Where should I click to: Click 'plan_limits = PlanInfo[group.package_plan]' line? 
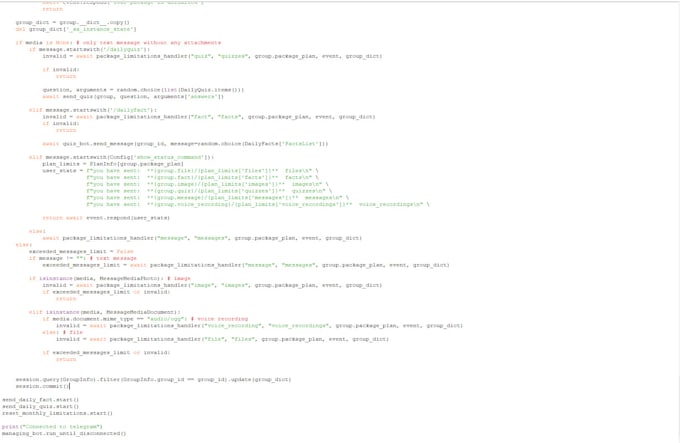click(113, 164)
